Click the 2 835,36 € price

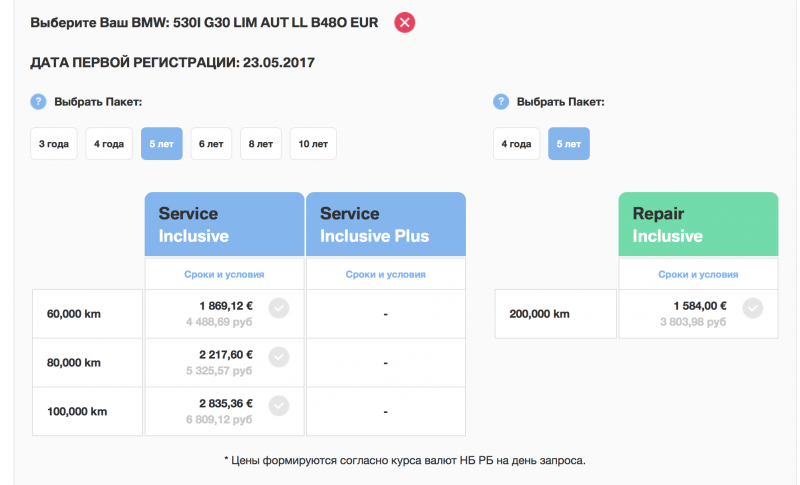[x=226, y=403]
